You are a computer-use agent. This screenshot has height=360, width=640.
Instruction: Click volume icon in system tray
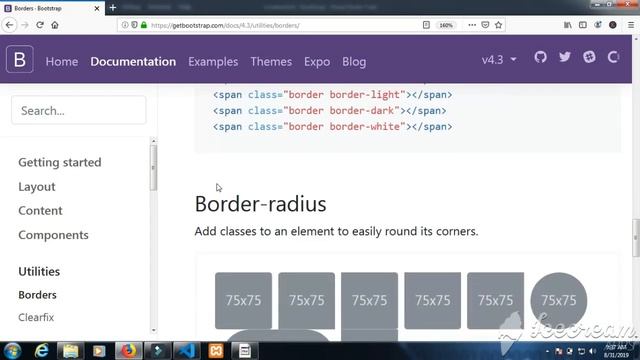point(592,351)
